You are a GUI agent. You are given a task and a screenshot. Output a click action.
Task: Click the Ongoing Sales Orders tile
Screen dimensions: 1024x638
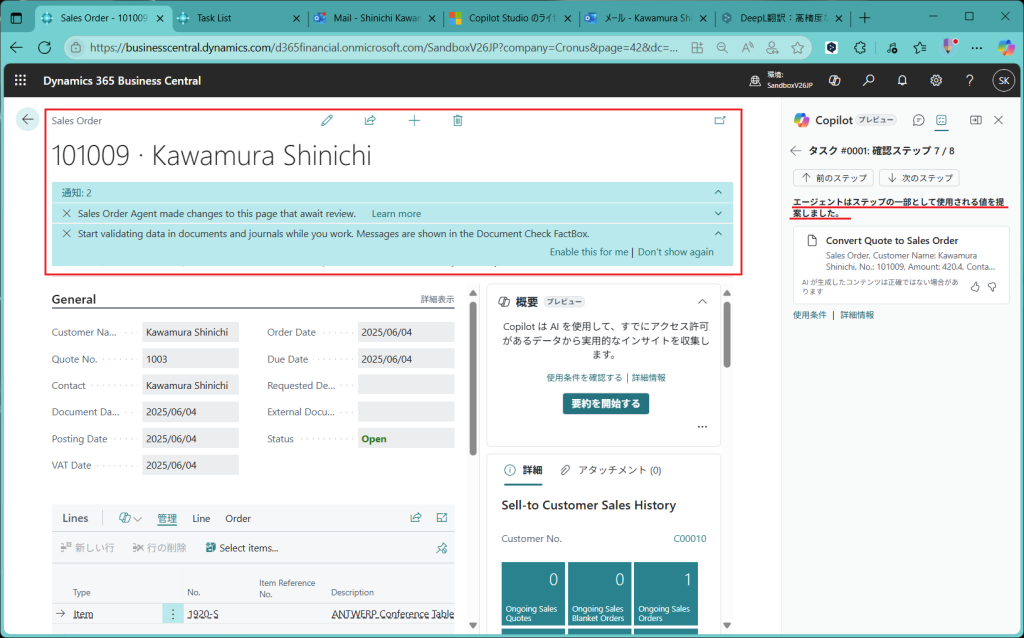[665, 594]
